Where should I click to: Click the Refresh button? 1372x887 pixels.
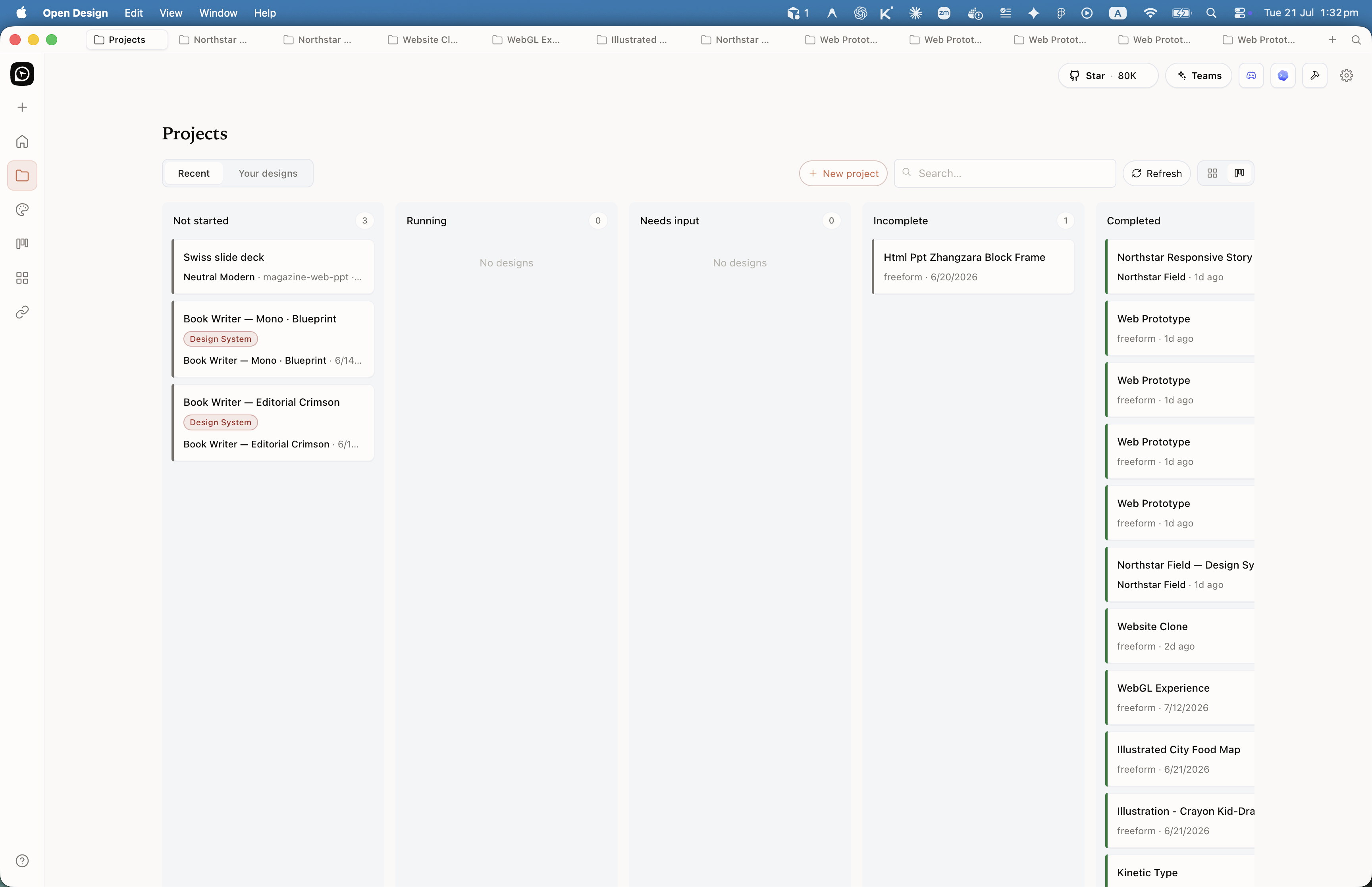click(1156, 174)
